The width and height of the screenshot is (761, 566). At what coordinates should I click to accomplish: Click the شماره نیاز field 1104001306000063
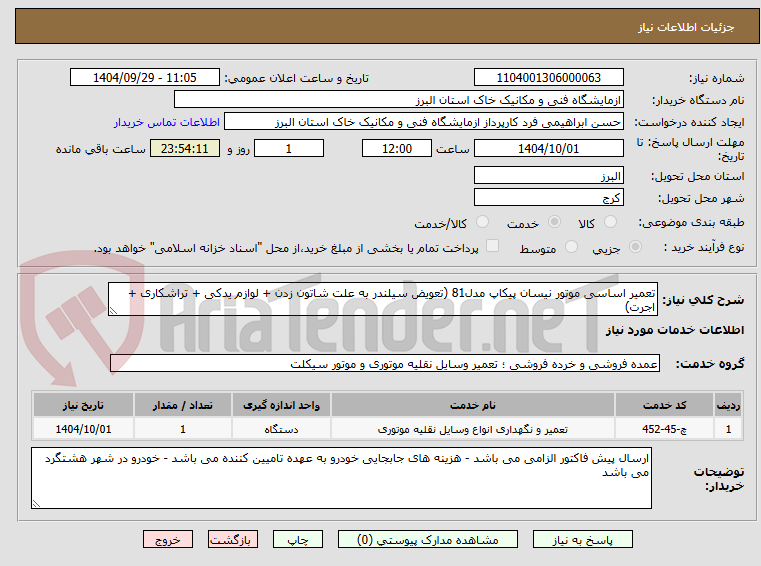click(x=548, y=78)
